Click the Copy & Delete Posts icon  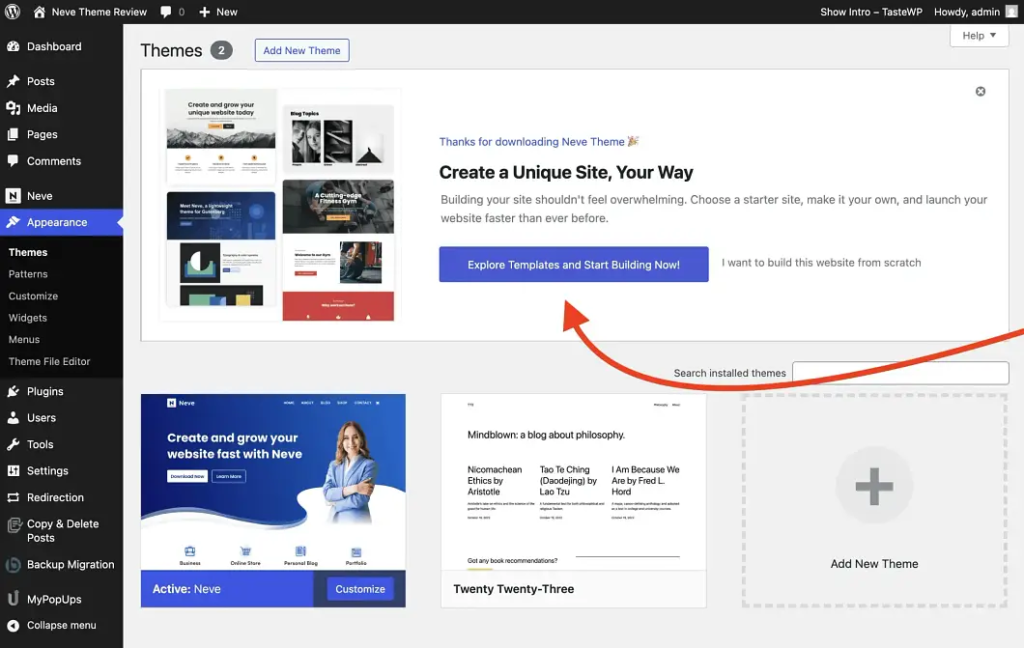click(14, 525)
